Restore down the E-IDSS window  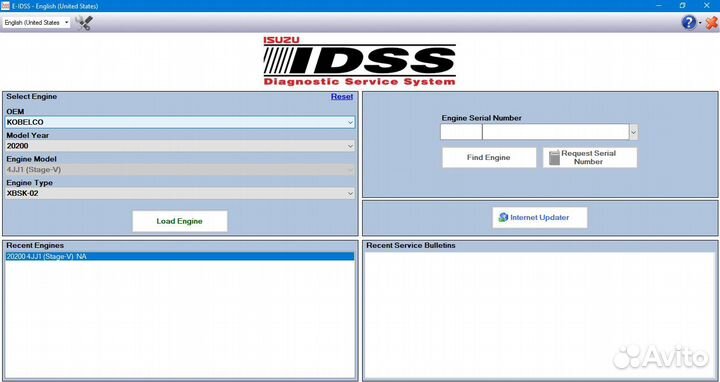coord(682,6)
